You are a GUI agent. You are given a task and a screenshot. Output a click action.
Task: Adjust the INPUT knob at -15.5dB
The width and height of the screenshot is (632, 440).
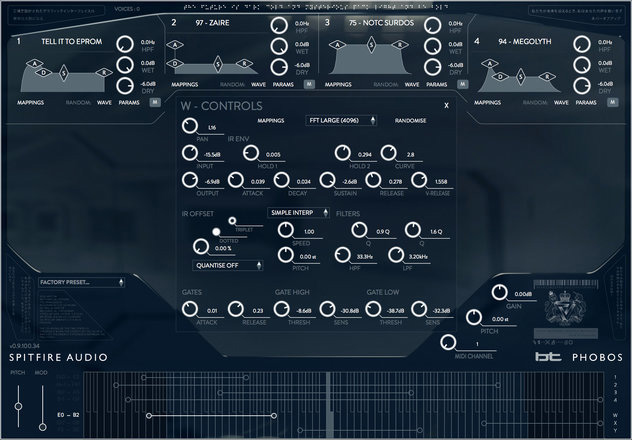(x=189, y=153)
